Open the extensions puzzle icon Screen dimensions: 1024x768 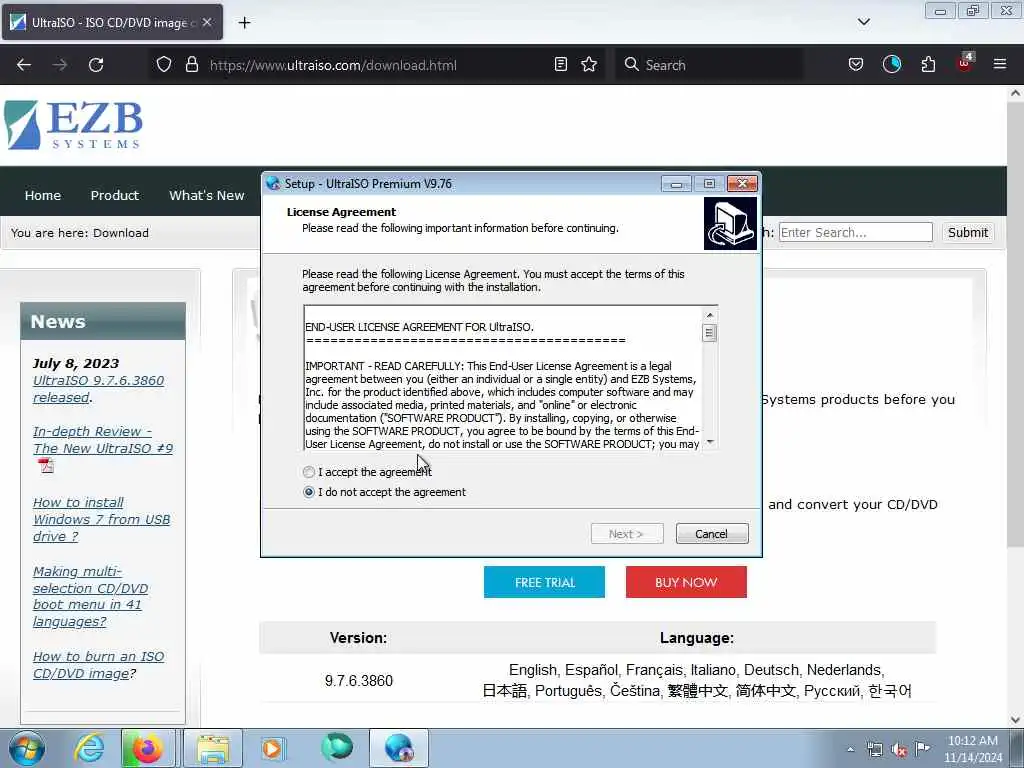click(928, 64)
